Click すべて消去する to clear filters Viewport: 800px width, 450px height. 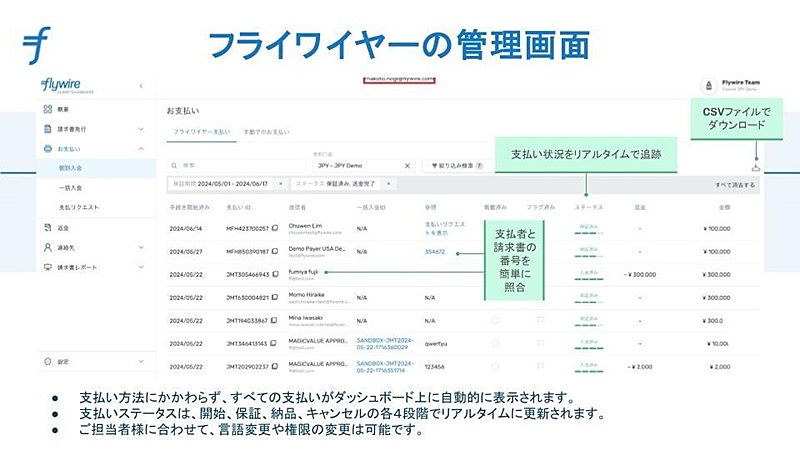[x=735, y=185]
